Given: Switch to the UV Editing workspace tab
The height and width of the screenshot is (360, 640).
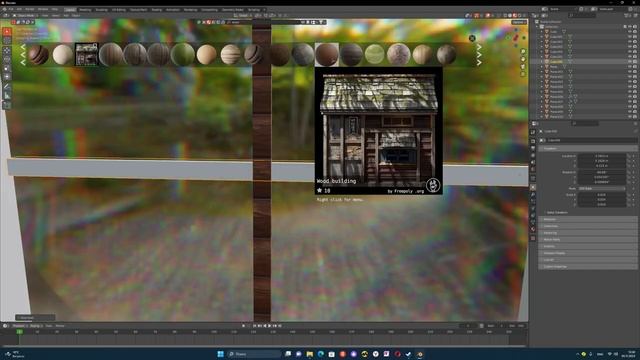Looking at the screenshot, I should [x=119, y=9].
